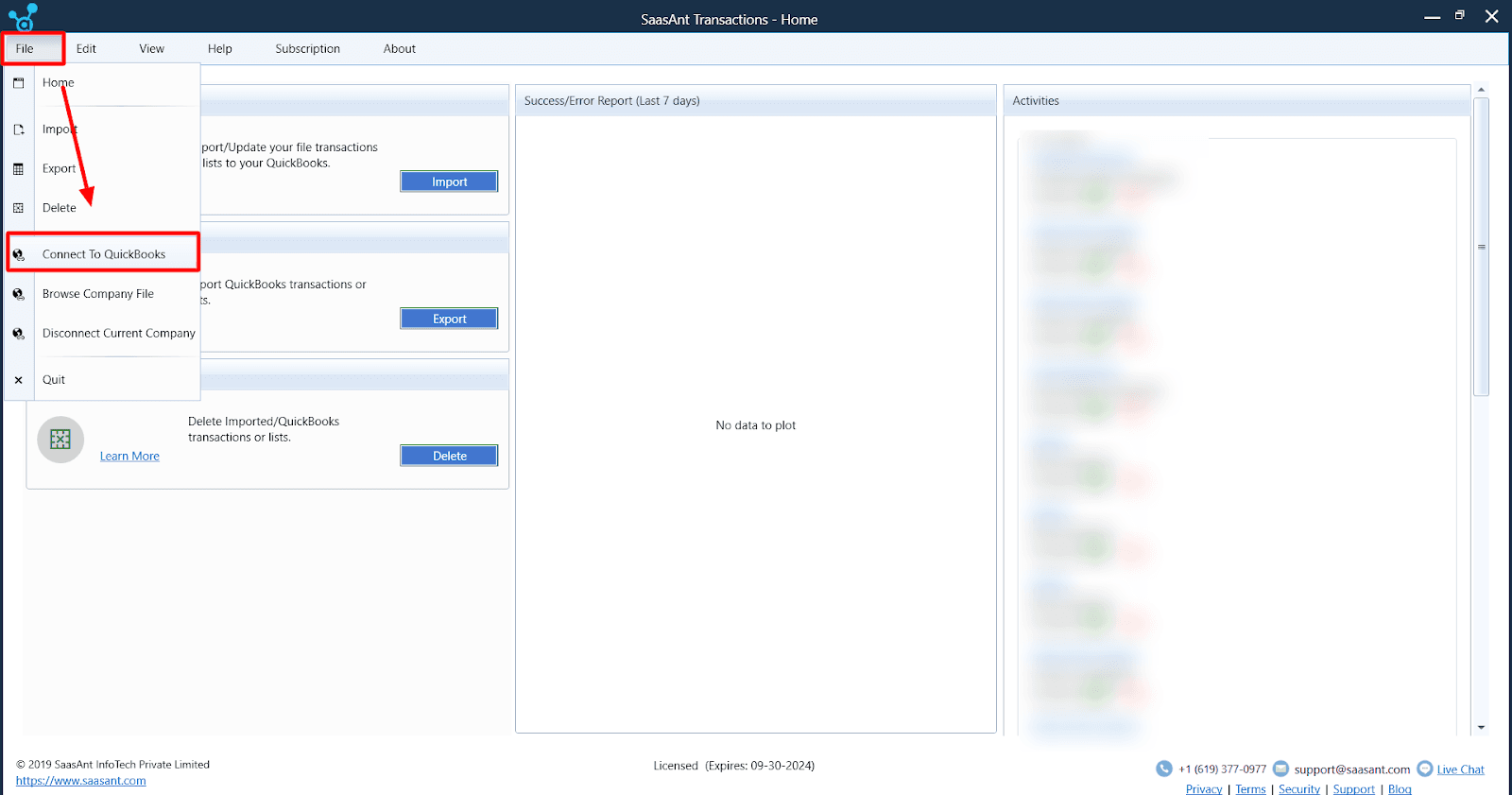This screenshot has height=795, width=1512.
Task: Restore down the SaasAnt window
Action: (1460, 15)
